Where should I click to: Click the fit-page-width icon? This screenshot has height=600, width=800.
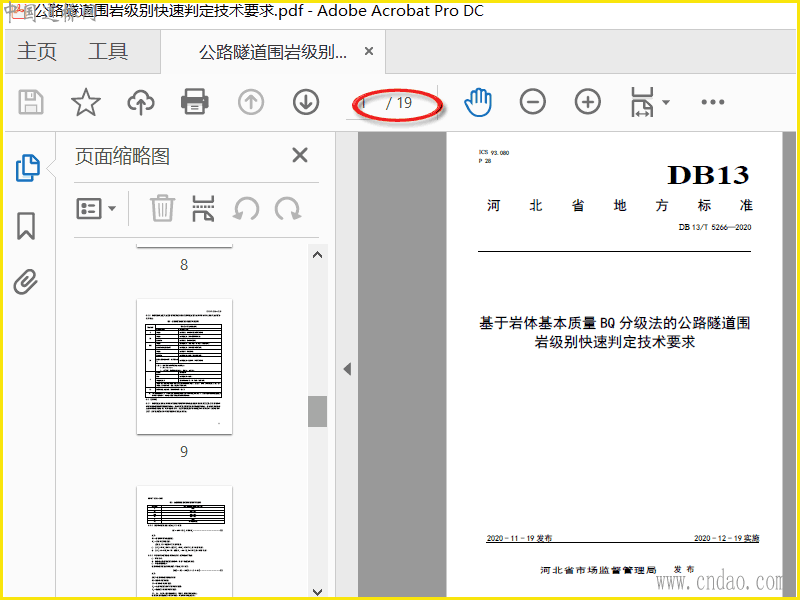(642, 102)
